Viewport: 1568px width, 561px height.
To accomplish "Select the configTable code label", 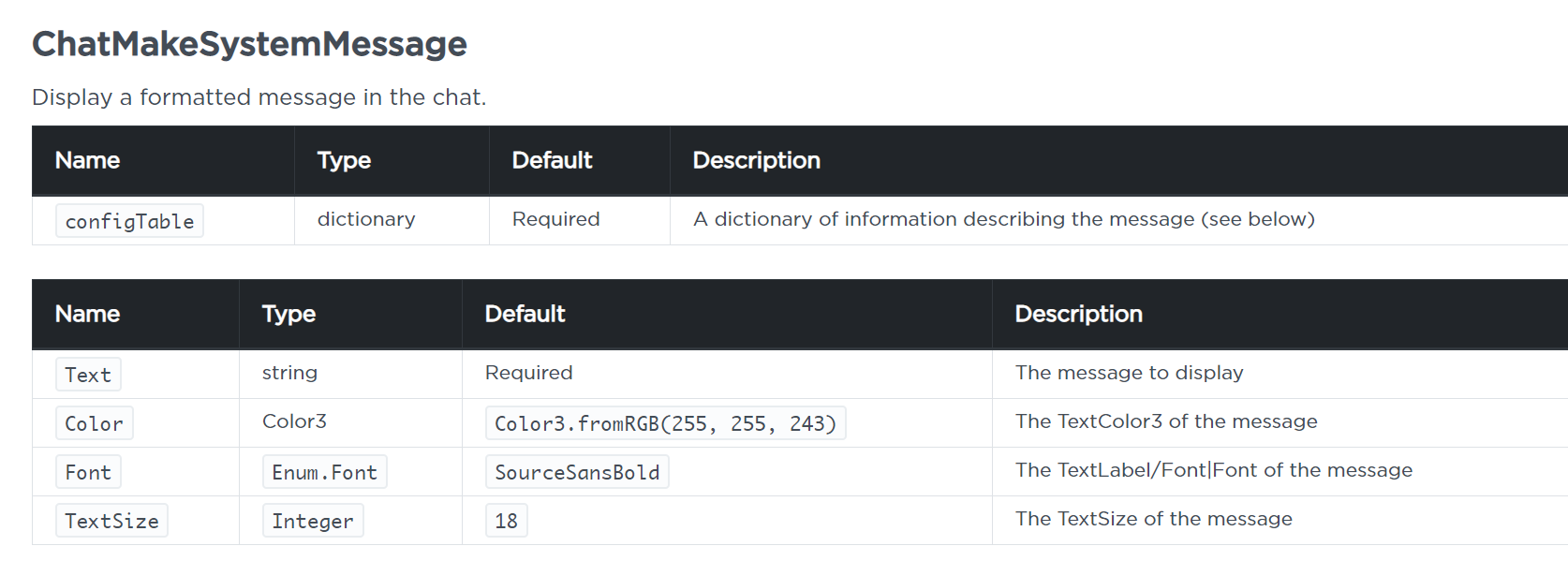I will 129,221.
